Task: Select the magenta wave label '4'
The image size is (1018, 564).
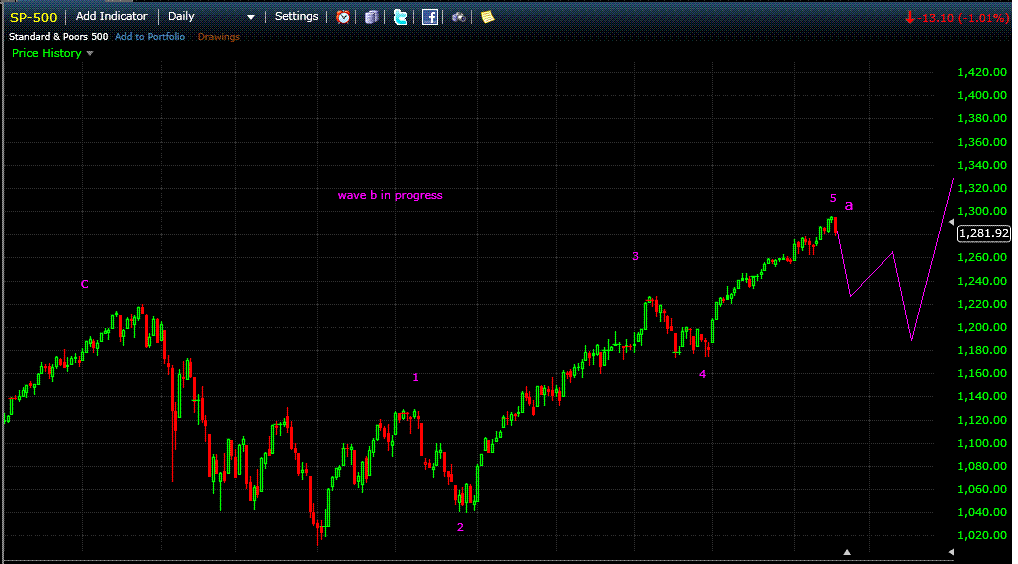Action: [702, 374]
